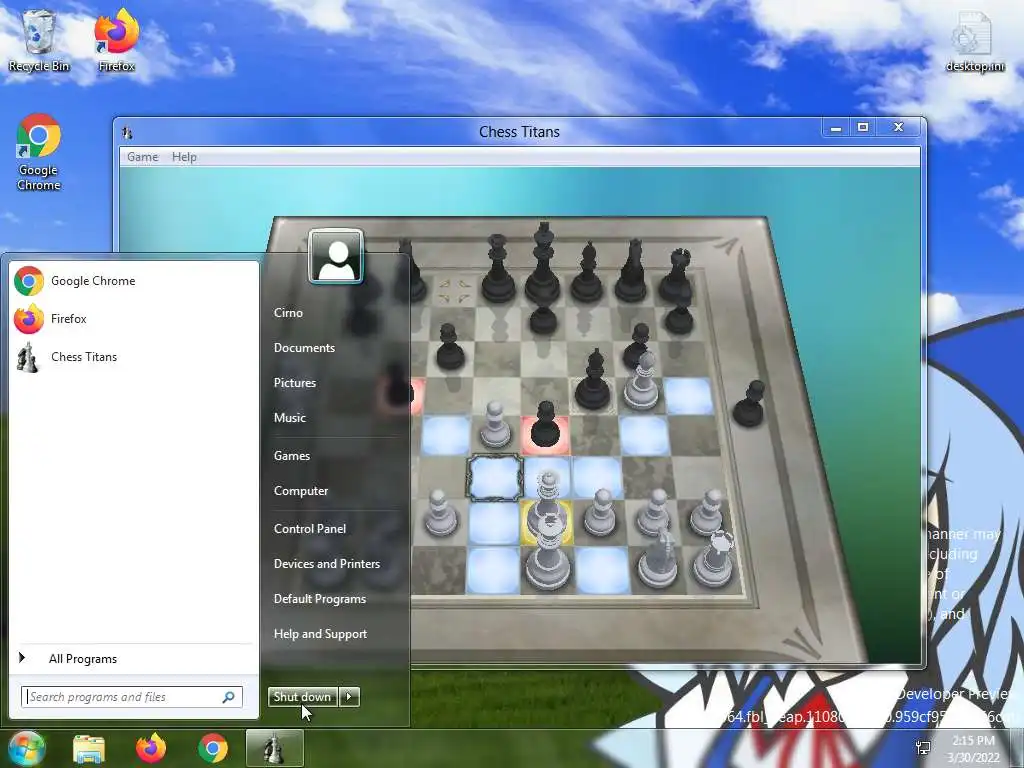Click the Windows Start orb
The width and height of the screenshot is (1024, 768).
click(27, 748)
